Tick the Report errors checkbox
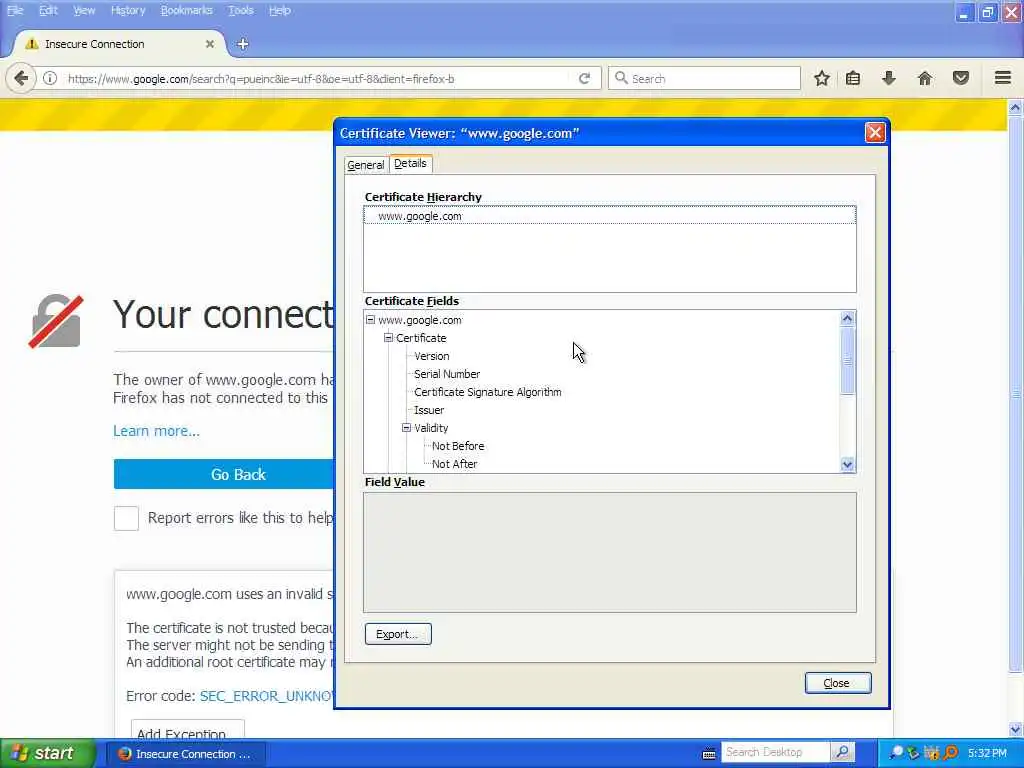 click(126, 518)
